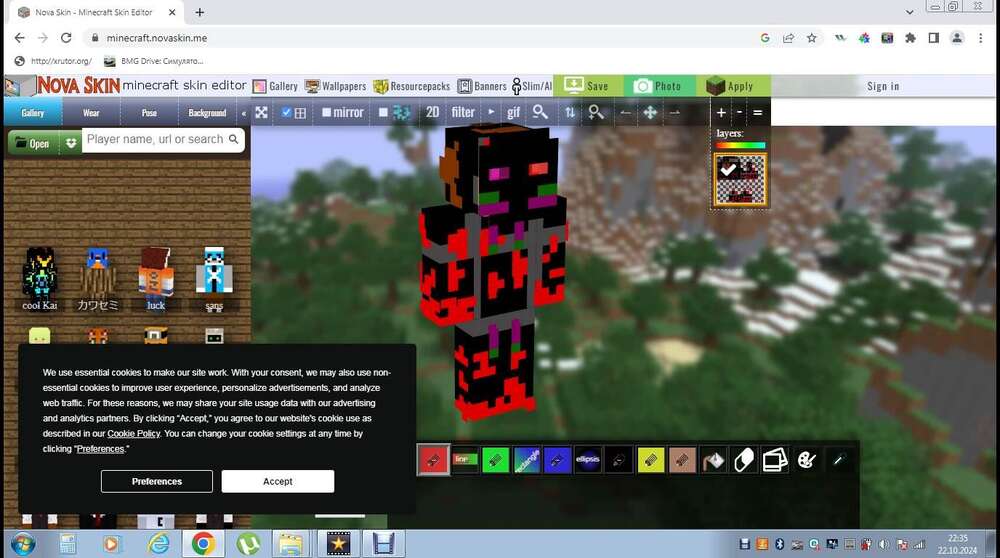Open the photos overlay tool
Image resolution: width=1000 pixels, height=558 pixels.
click(775, 460)
